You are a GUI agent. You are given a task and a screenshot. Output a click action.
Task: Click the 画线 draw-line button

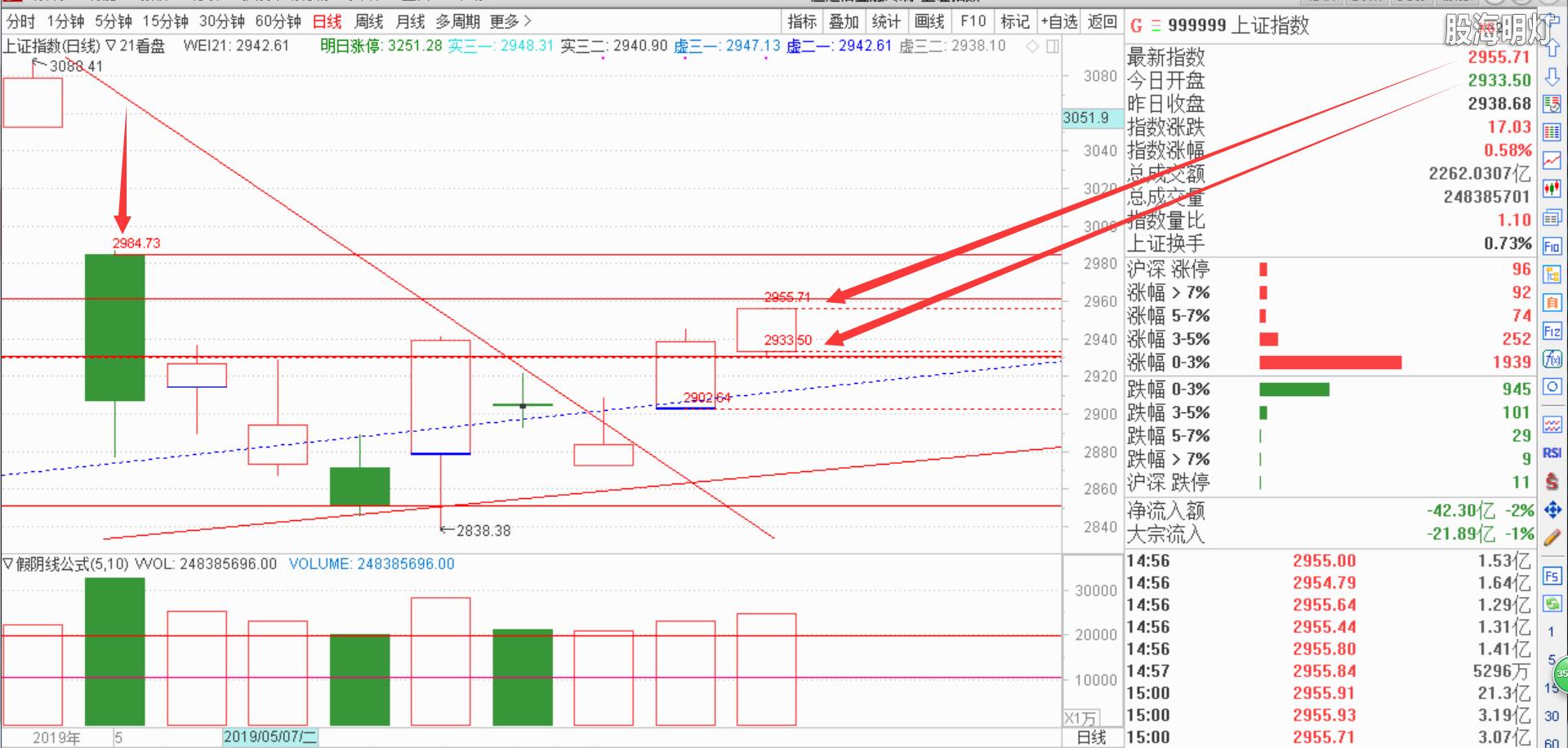tap(929, 21)
